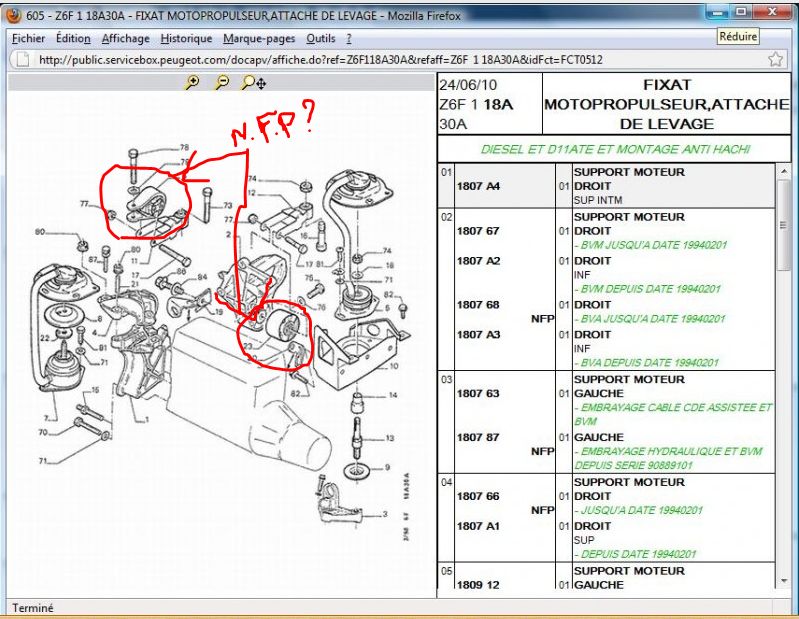Select part number 1807 A1
The image size is (799, 619).
click(x=478, y=526)
